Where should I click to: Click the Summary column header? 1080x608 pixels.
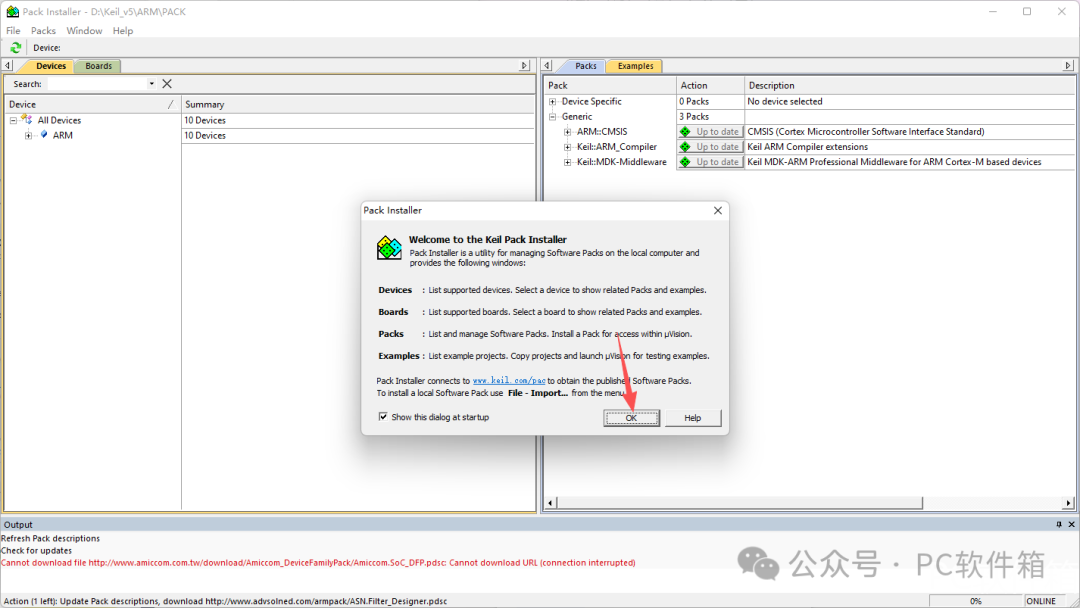pos(358,104)
